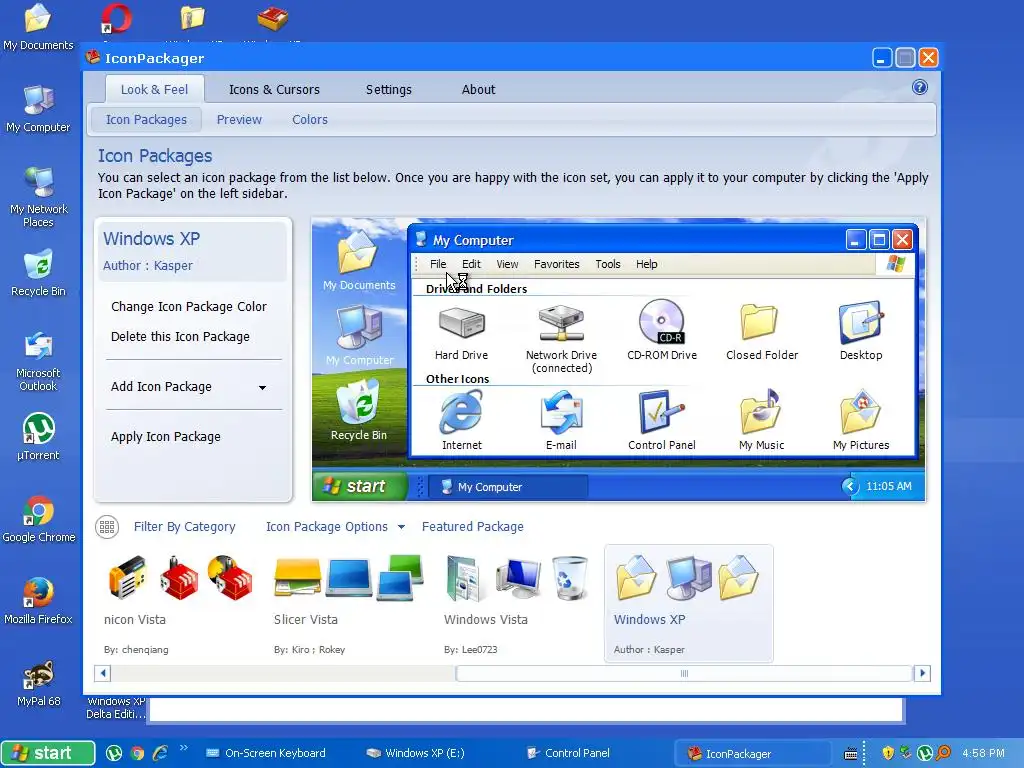1024x768 pixels.
Task: Open the About tab
Action: tap(478, 89)
